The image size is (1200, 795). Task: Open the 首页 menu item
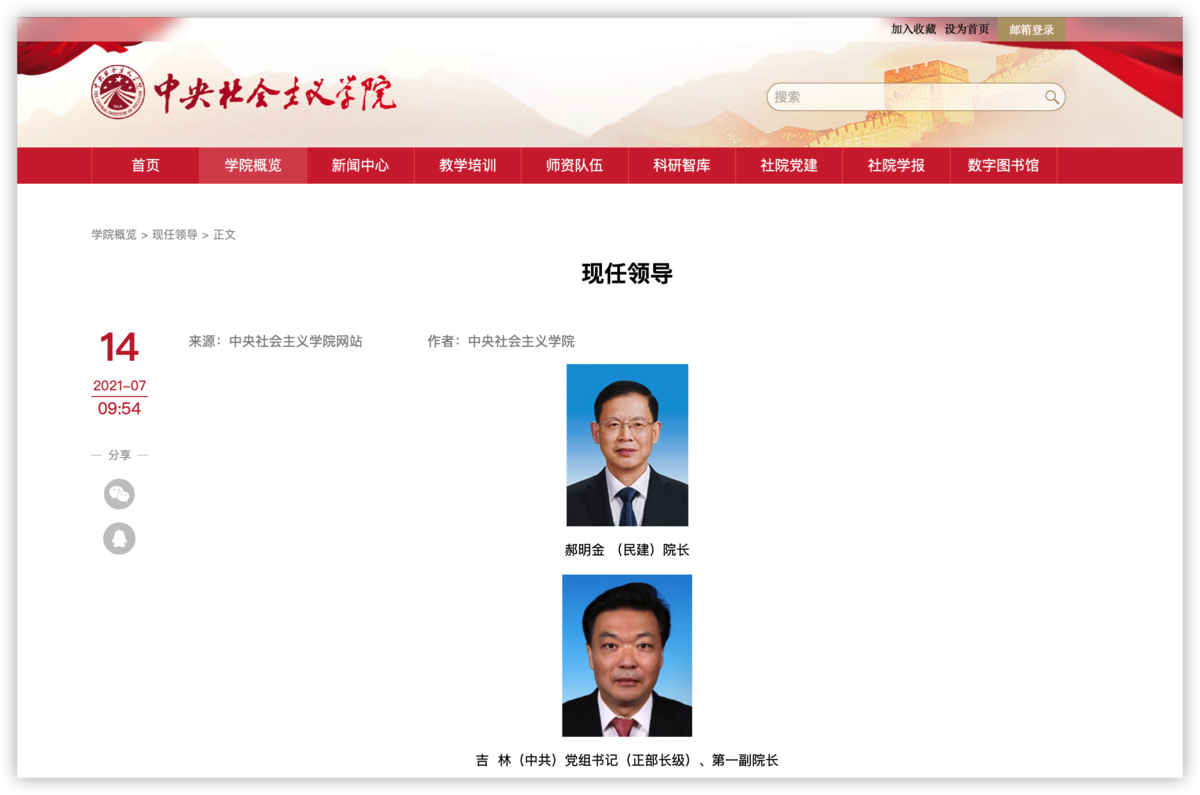click(x=145, y=166)
